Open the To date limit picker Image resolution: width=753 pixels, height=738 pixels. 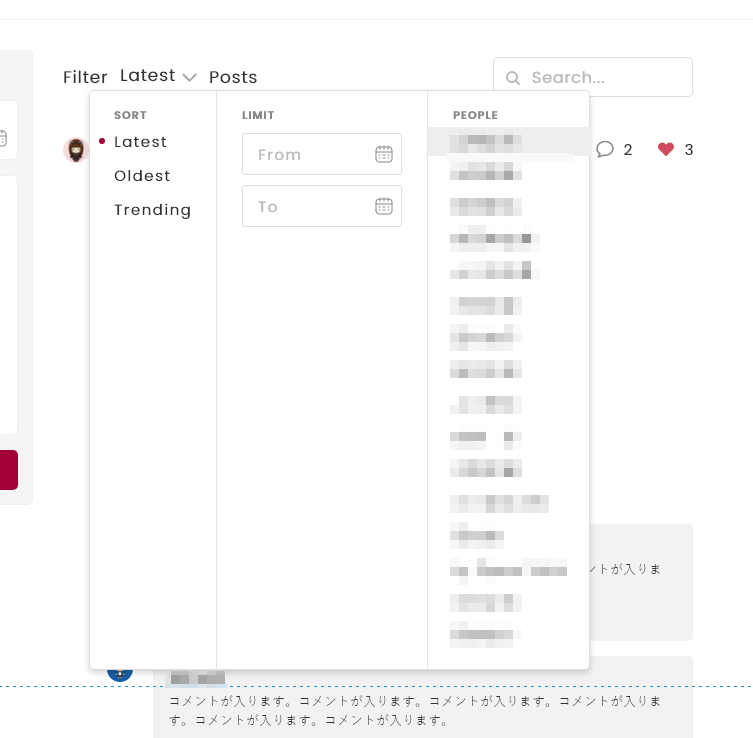(x=310, y=206)
